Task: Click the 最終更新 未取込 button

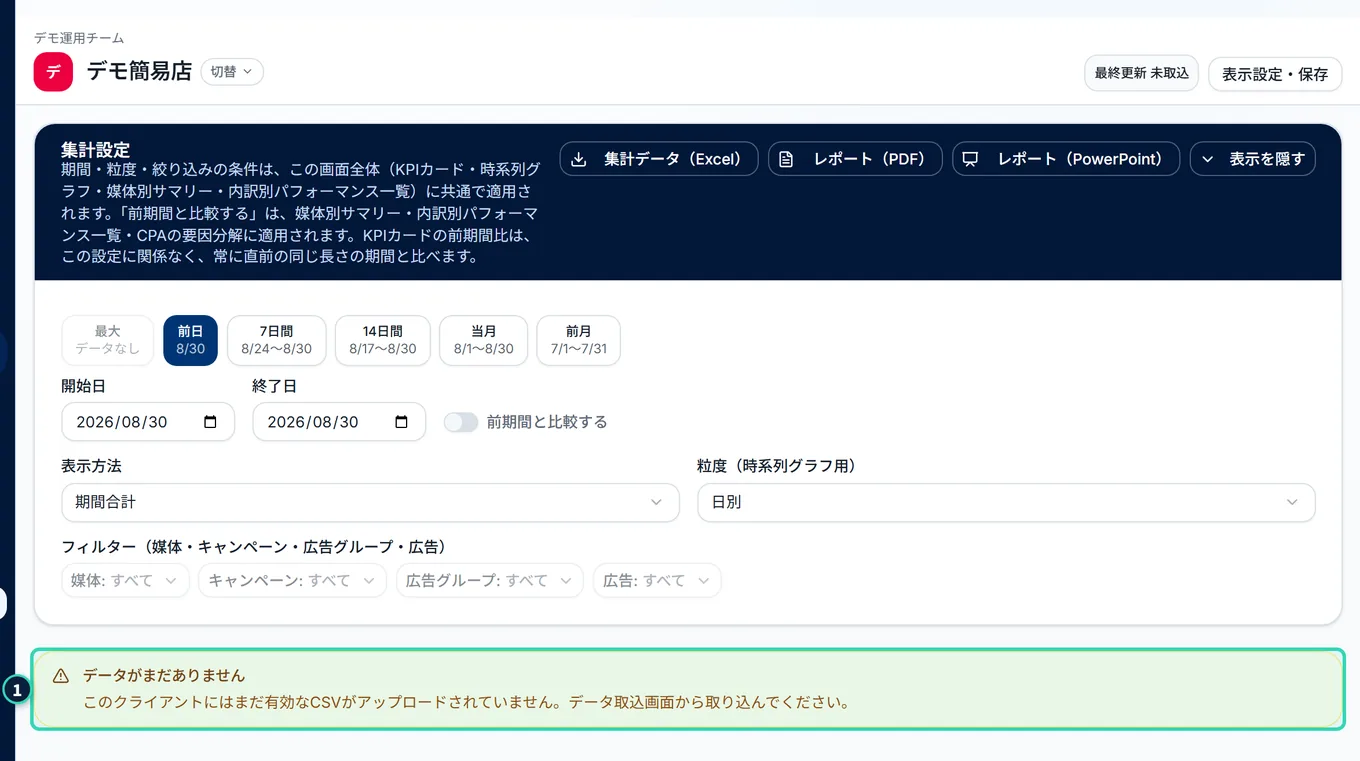Action: pyautogui.click(x=1141, y=73)
